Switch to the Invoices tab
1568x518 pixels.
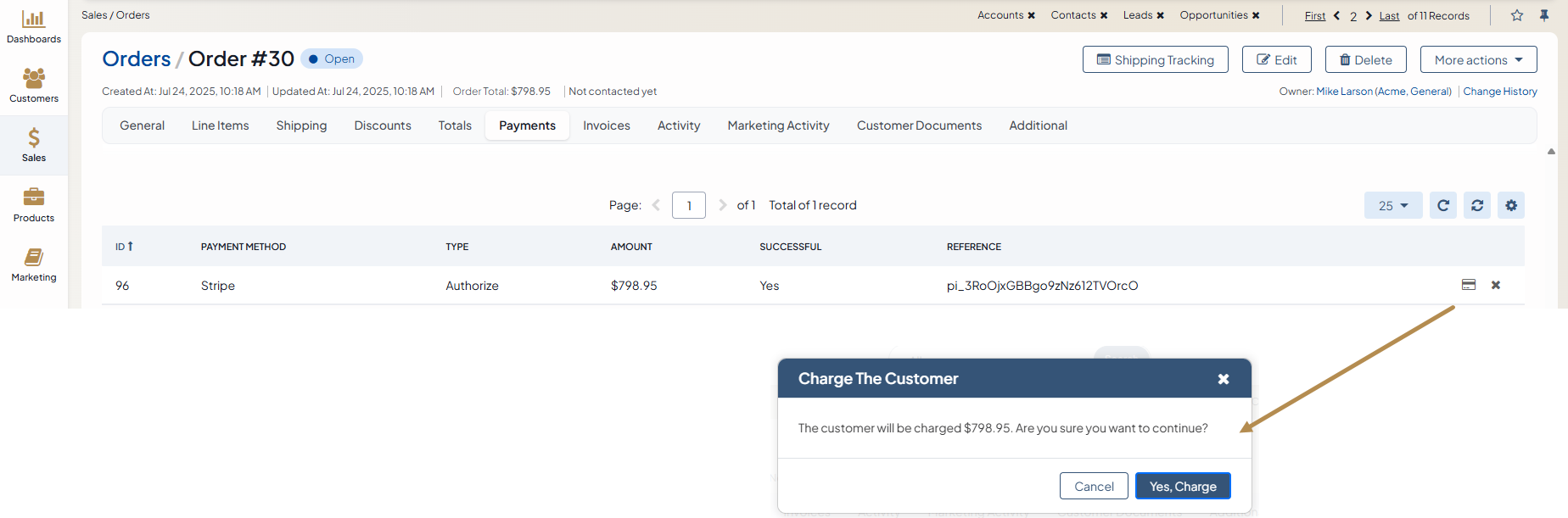pos(607,125)
